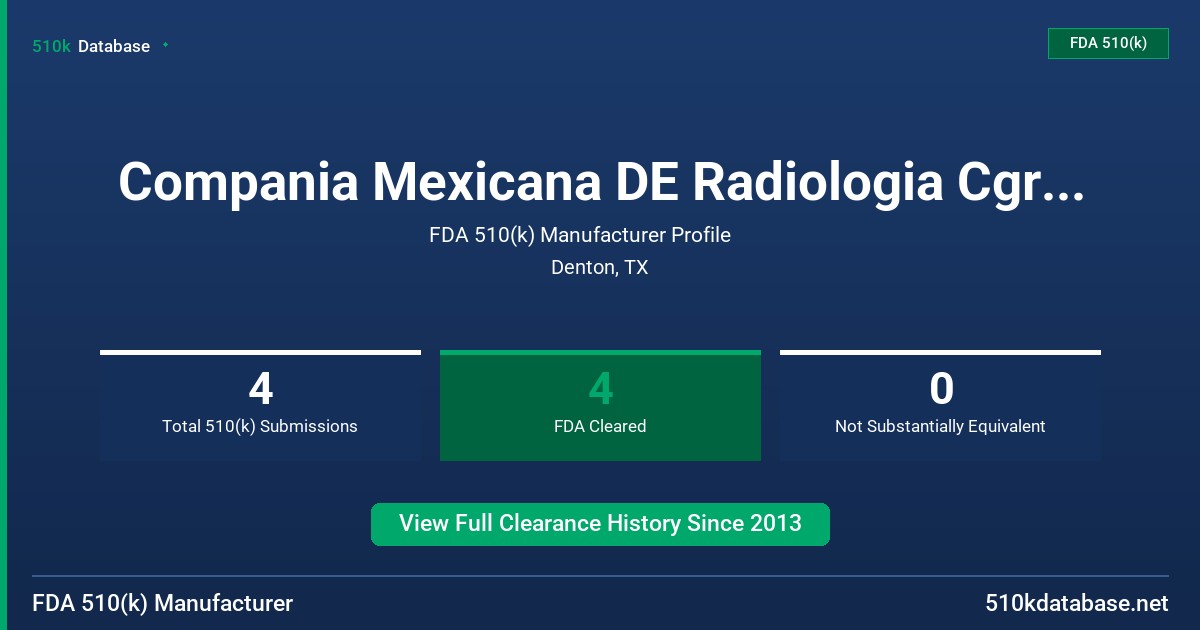
Task: Click the FDA 510(k) badge
Action: pyautogui.click(x=1108, y=43)
